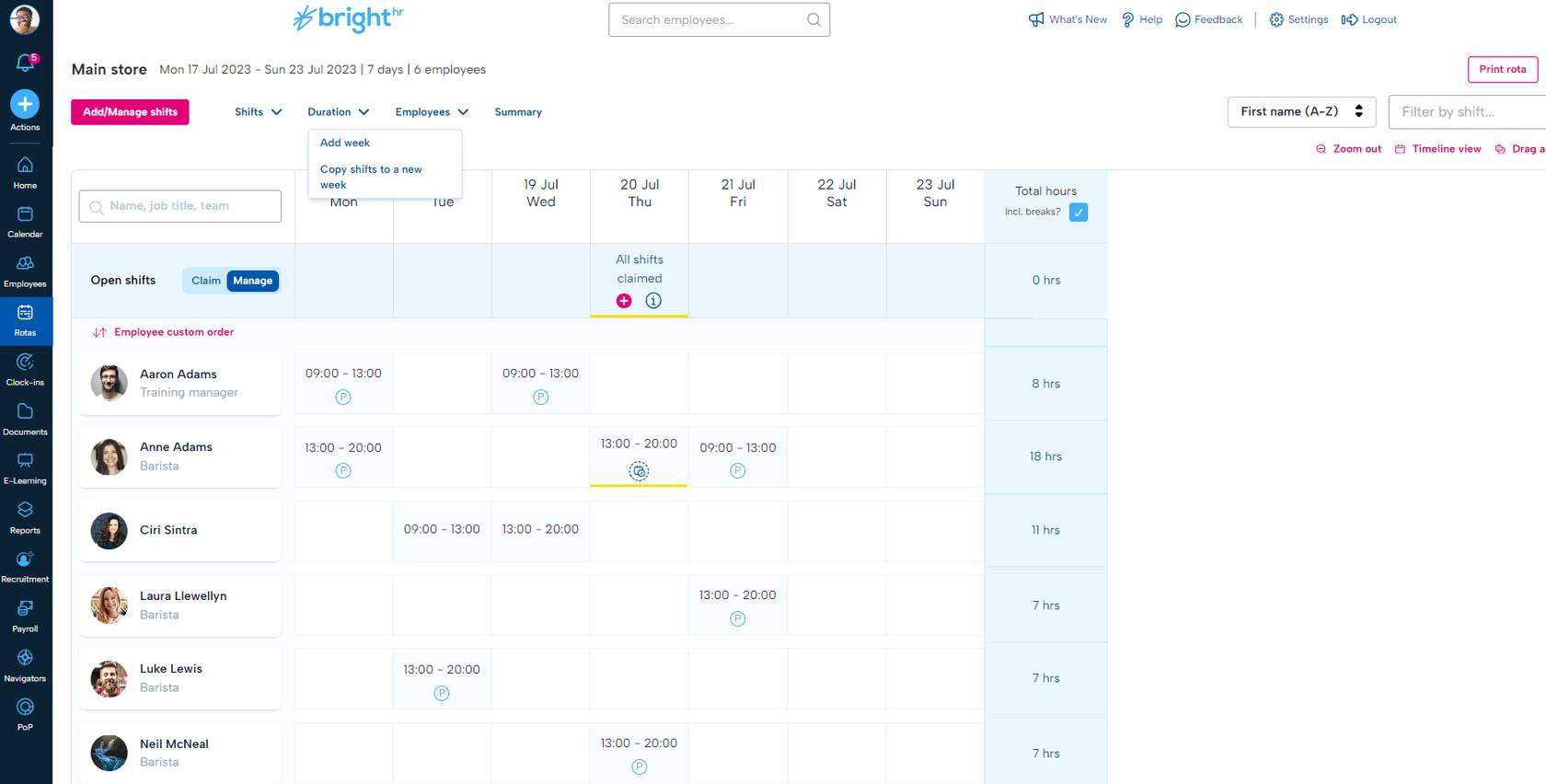Screen dimensions: 1546x784
Task: Open E-Learning in the sidebar
Action: coord(25,467)
